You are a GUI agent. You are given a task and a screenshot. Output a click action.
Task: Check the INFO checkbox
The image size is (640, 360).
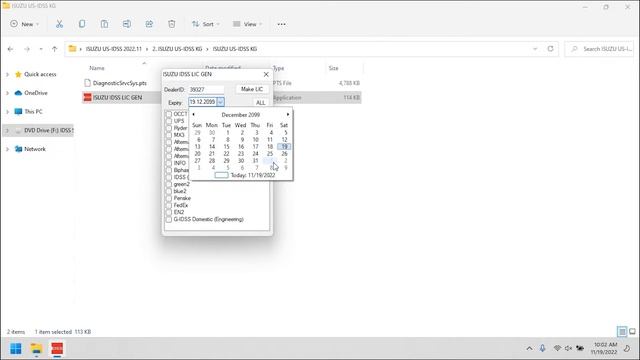tap(169, 163)
